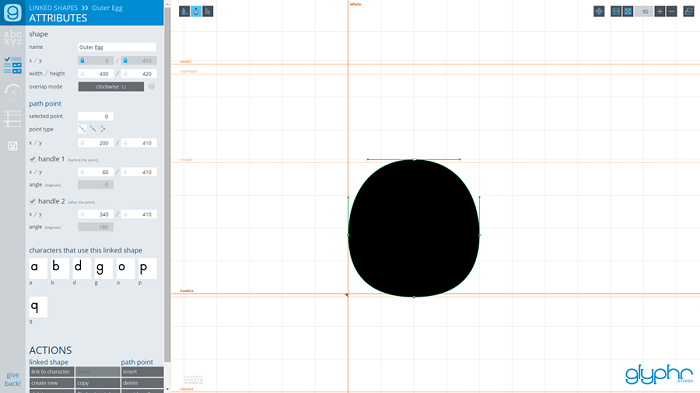Click Outer Egg in the breadcrumb
The width and height of the screenshot is (700, 393).
coord(107,8)
